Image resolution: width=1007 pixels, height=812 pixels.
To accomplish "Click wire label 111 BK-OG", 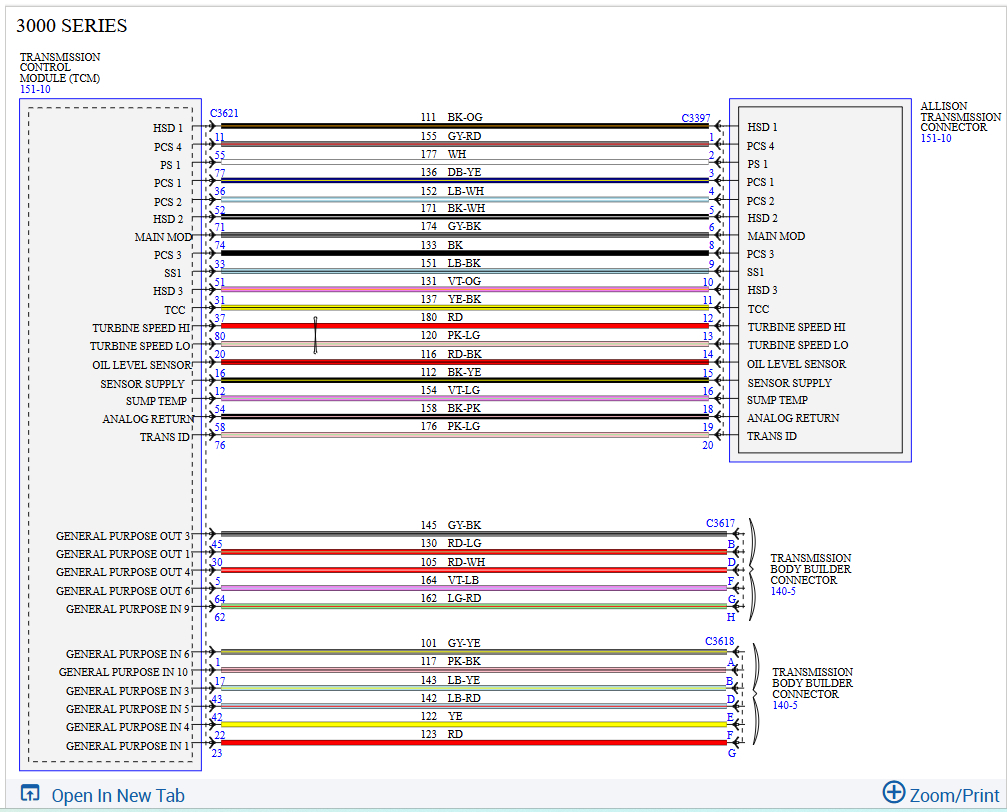I will click(451, 117).
